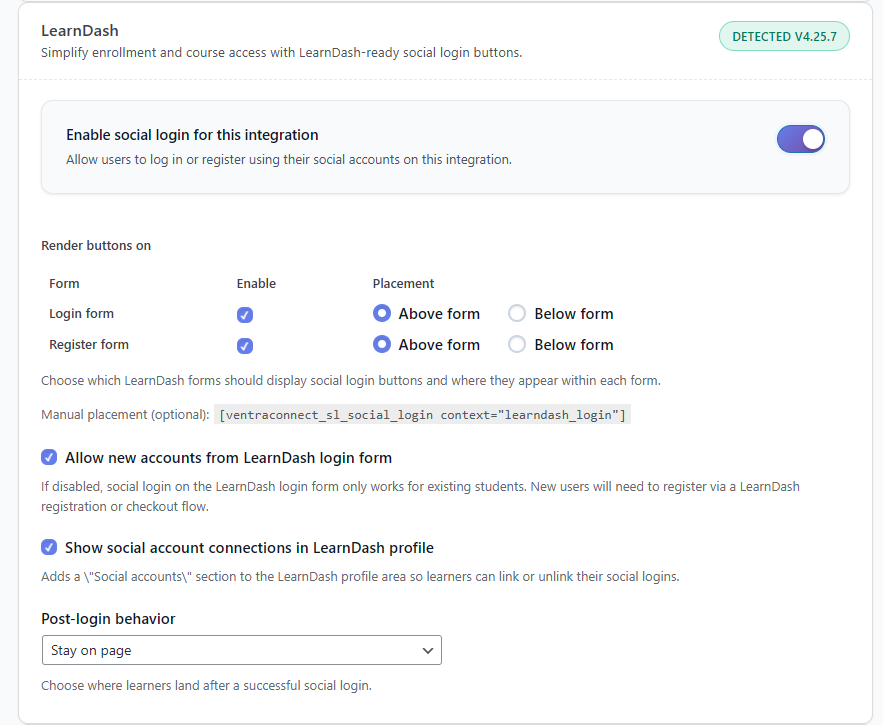Click the DETECTED V4.25.7 version badge

pyautogui.click(x=784, y=37)
